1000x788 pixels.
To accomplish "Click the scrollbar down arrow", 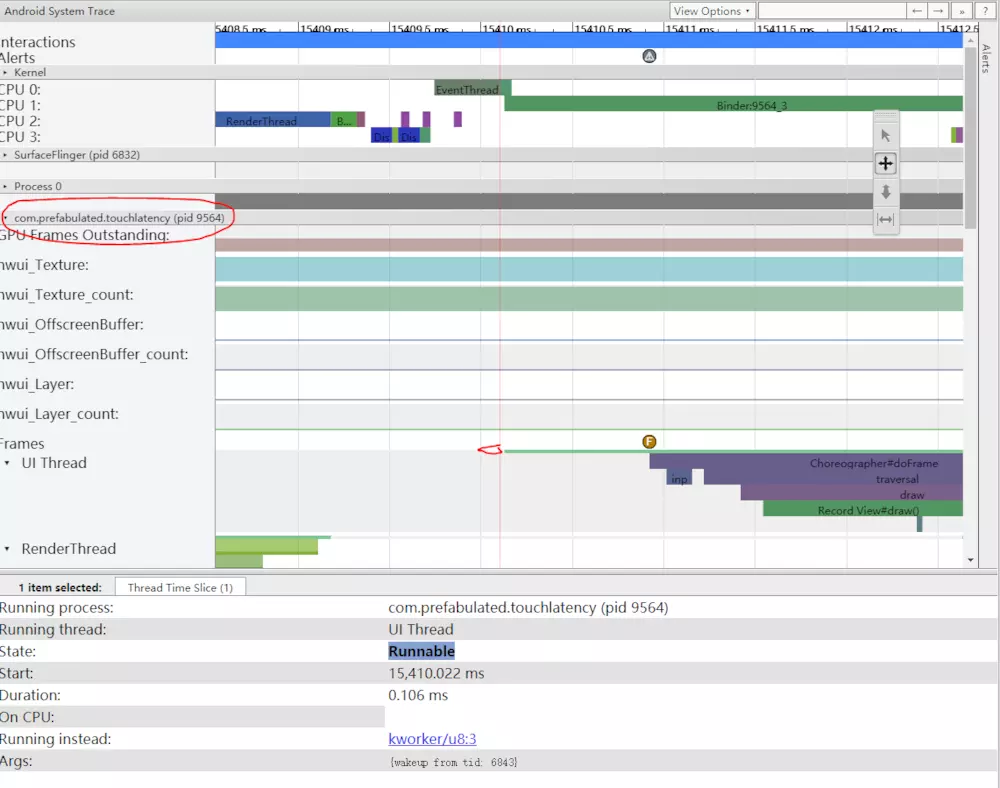I will click(971, 560).
